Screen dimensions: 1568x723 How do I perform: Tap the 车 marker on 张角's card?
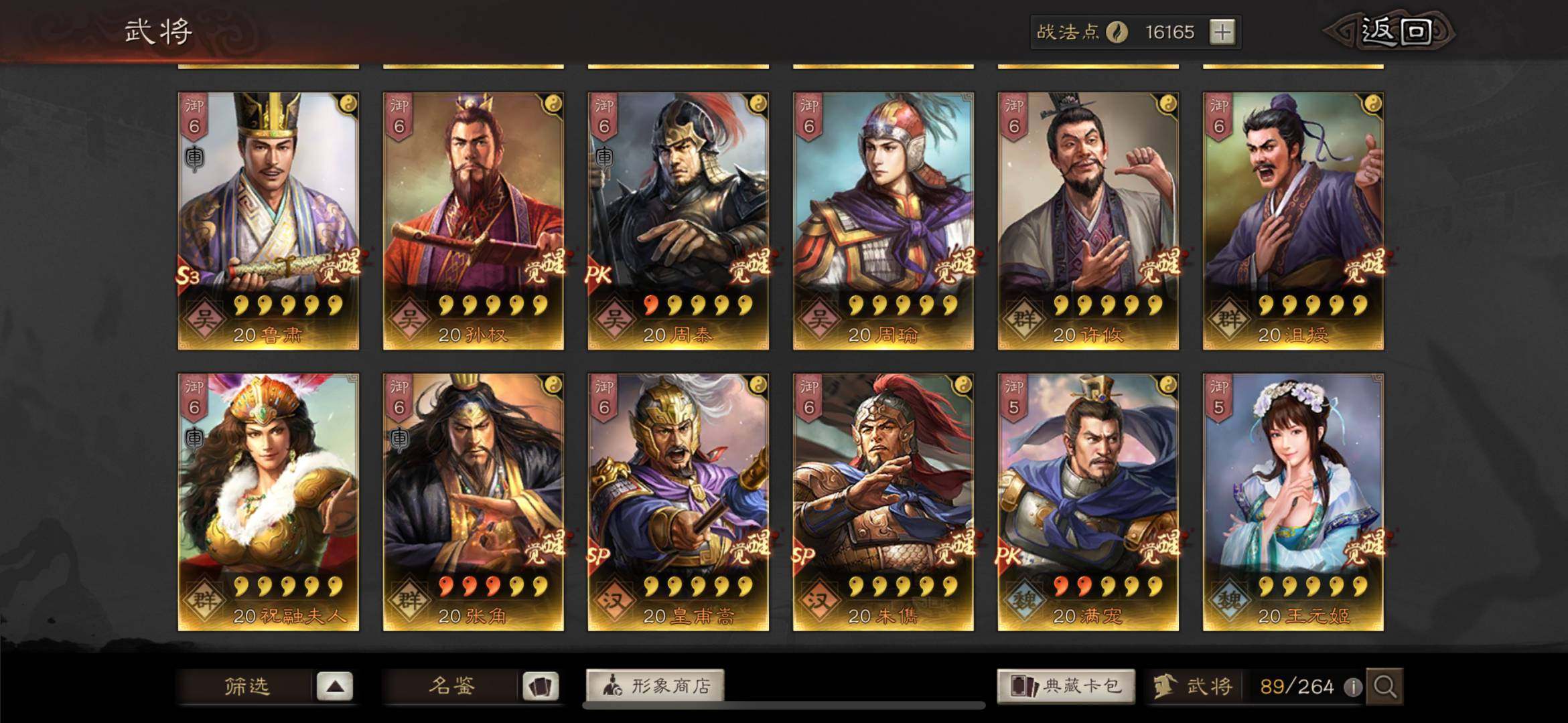coord(399,439)
